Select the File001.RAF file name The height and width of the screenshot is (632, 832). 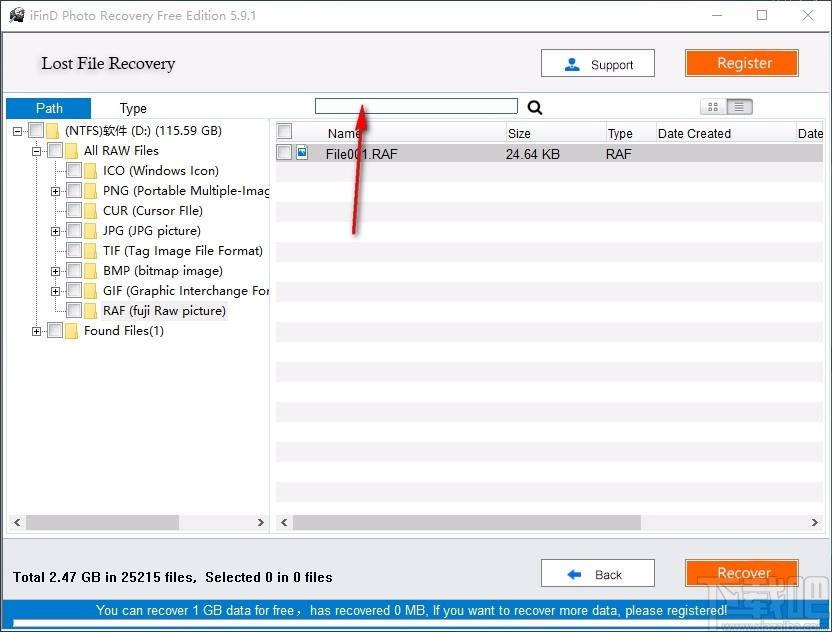tap(361, 154)
